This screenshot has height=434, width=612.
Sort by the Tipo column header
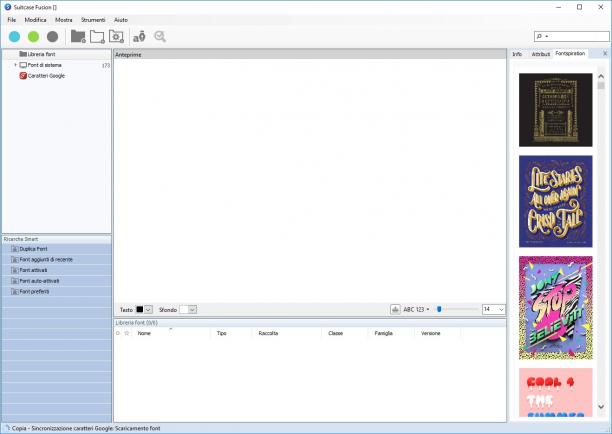pyautogui.click(x=231, y=333)
